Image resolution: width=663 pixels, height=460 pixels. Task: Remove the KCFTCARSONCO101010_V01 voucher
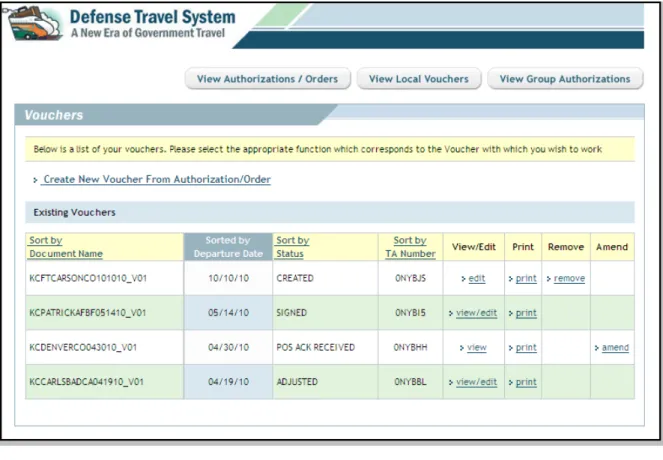pyautogui.click(x=569, y=279)
